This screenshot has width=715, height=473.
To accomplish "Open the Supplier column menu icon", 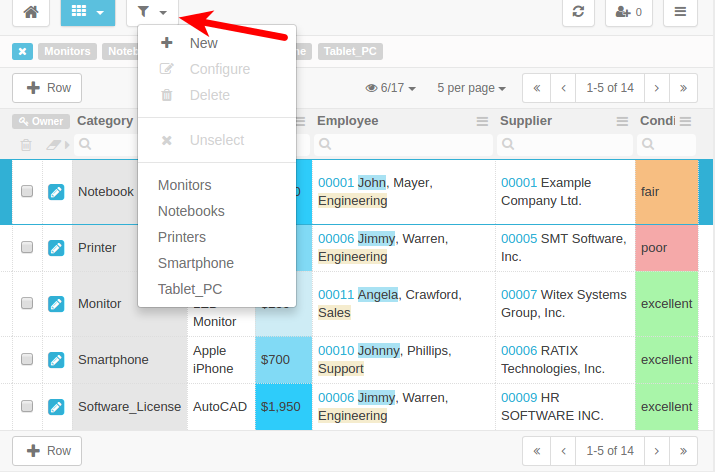I will pos(622,121).
